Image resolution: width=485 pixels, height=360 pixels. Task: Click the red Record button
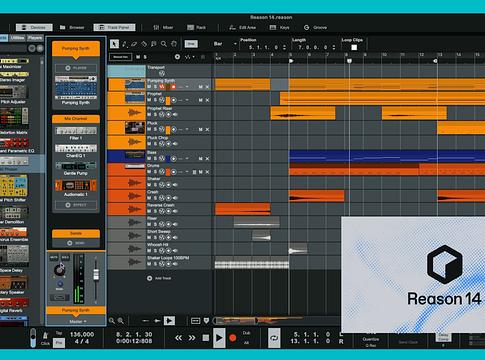(x=233, y=338)
